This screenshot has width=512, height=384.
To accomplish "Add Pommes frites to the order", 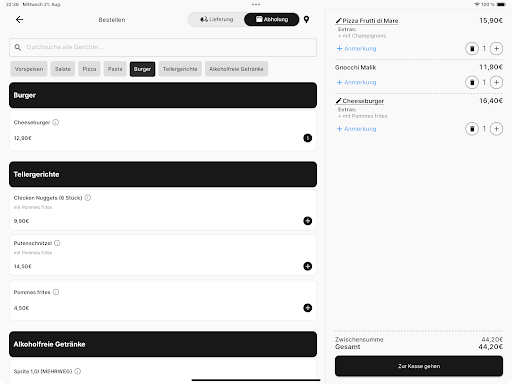I will pyautogui.click(x=308, y=308).
